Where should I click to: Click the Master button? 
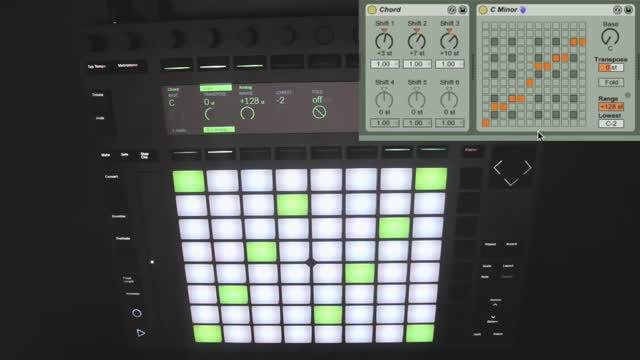click(x=471, y=150)
